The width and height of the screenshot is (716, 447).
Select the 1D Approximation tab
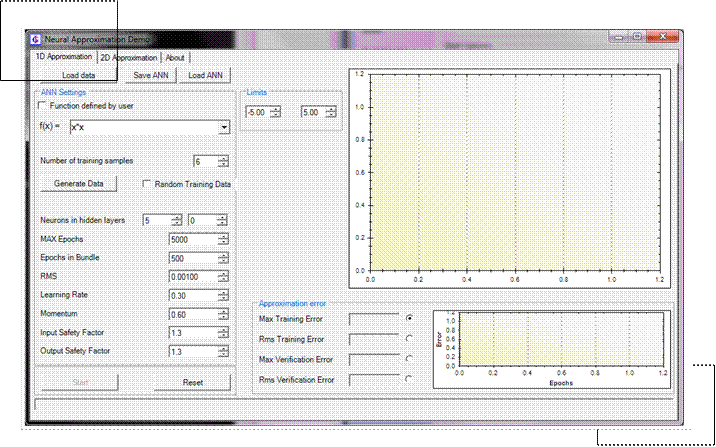tap(64, 58)
